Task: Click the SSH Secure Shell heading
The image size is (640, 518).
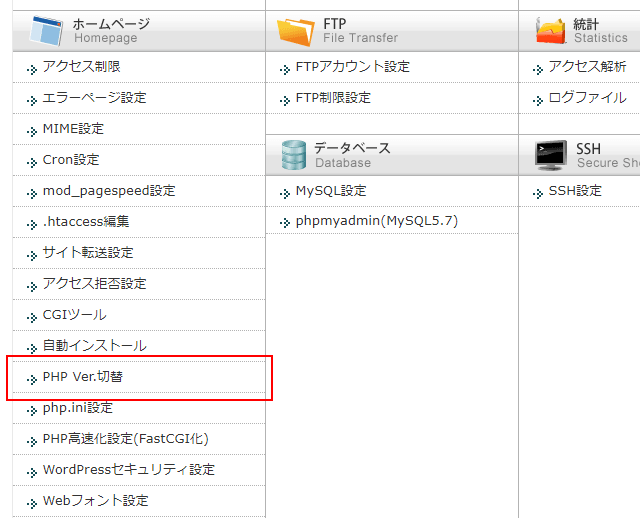Action: coord(608,155)
